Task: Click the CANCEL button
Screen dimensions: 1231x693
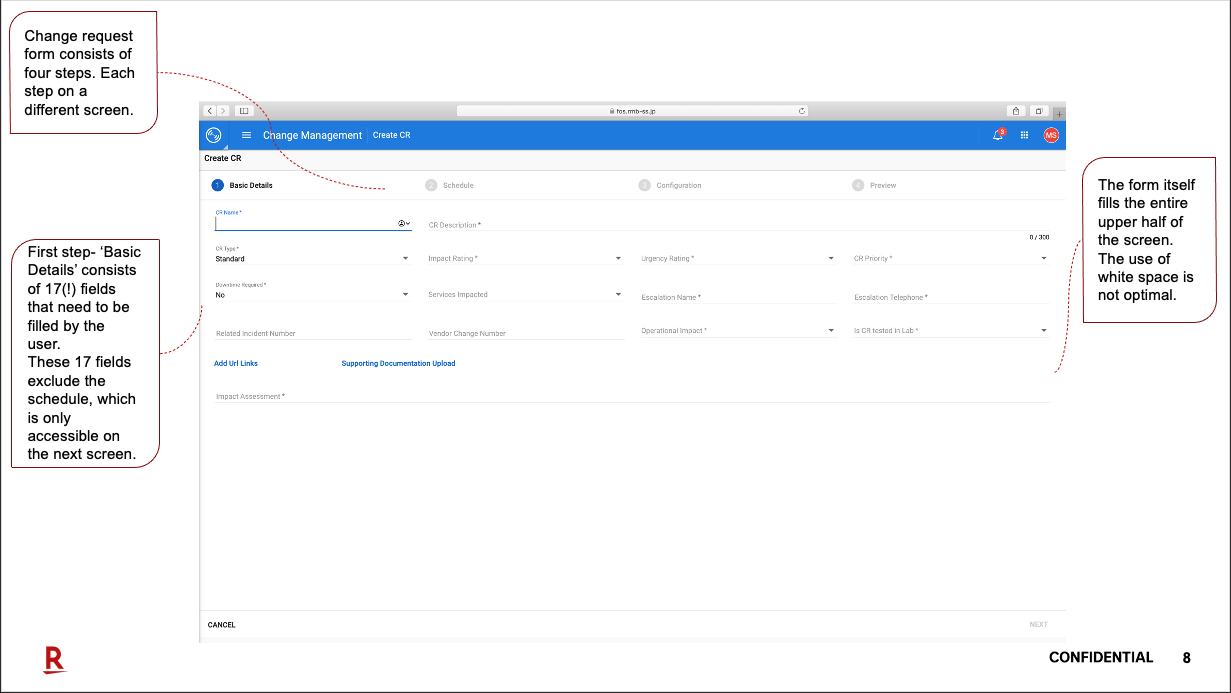Action: tap(222, 625)
